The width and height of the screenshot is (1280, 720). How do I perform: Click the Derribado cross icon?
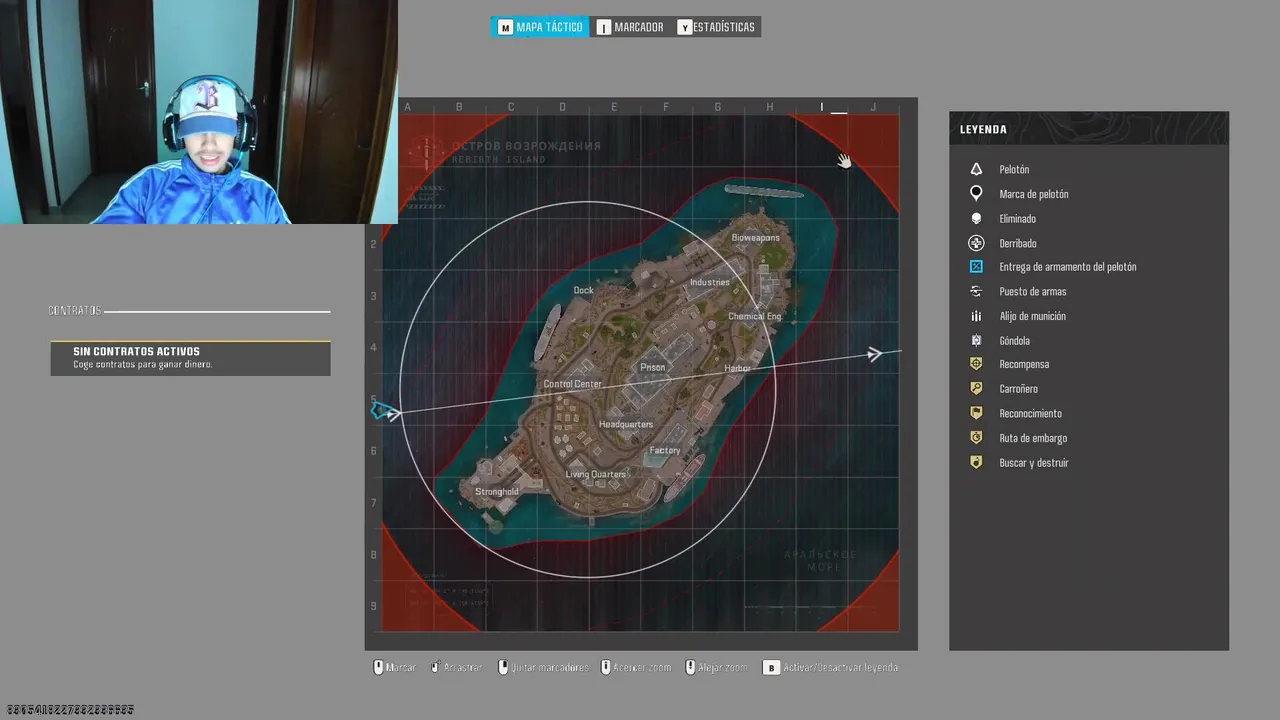976,243
